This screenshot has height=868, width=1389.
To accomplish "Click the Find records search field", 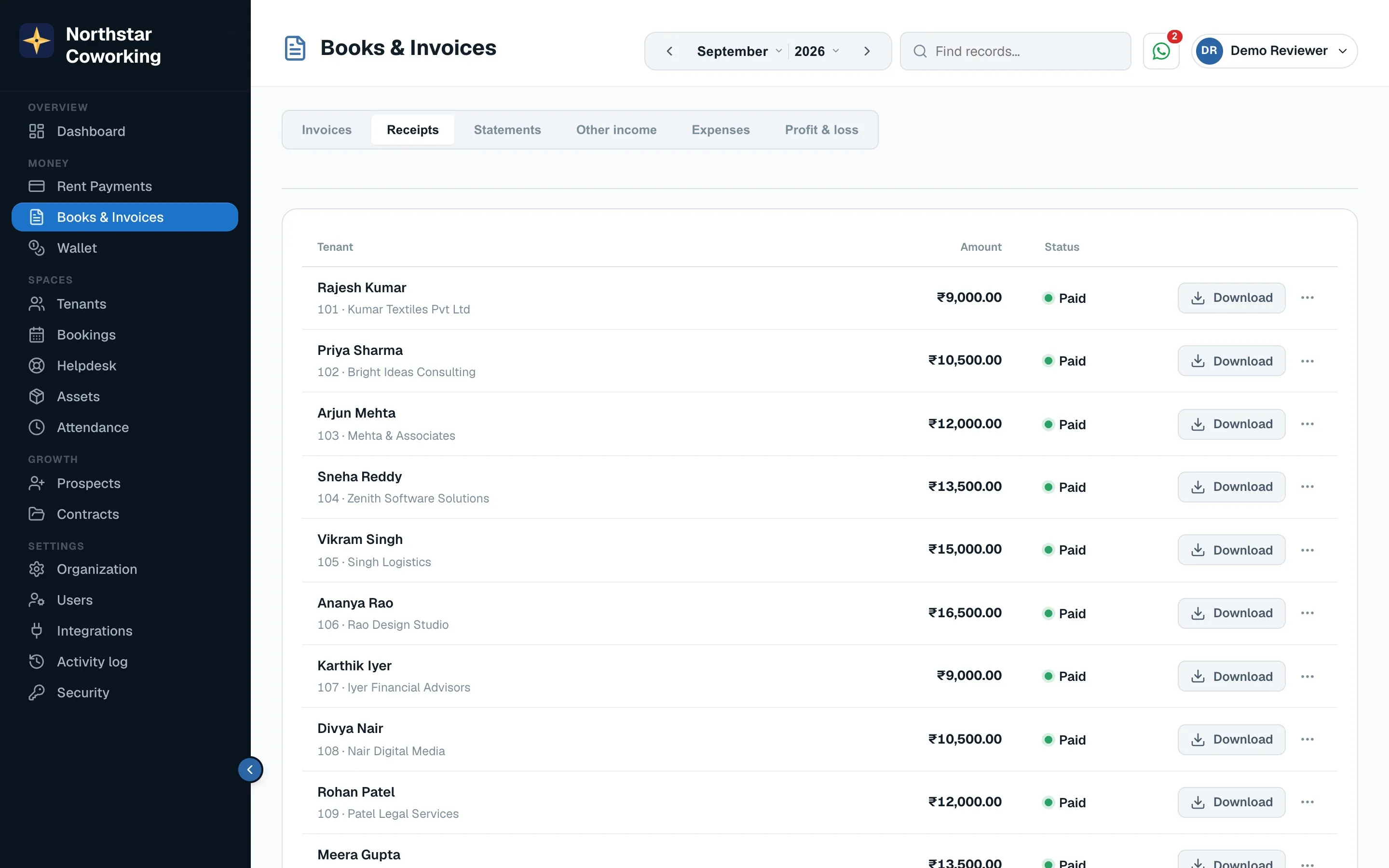I will (1015, 51).
